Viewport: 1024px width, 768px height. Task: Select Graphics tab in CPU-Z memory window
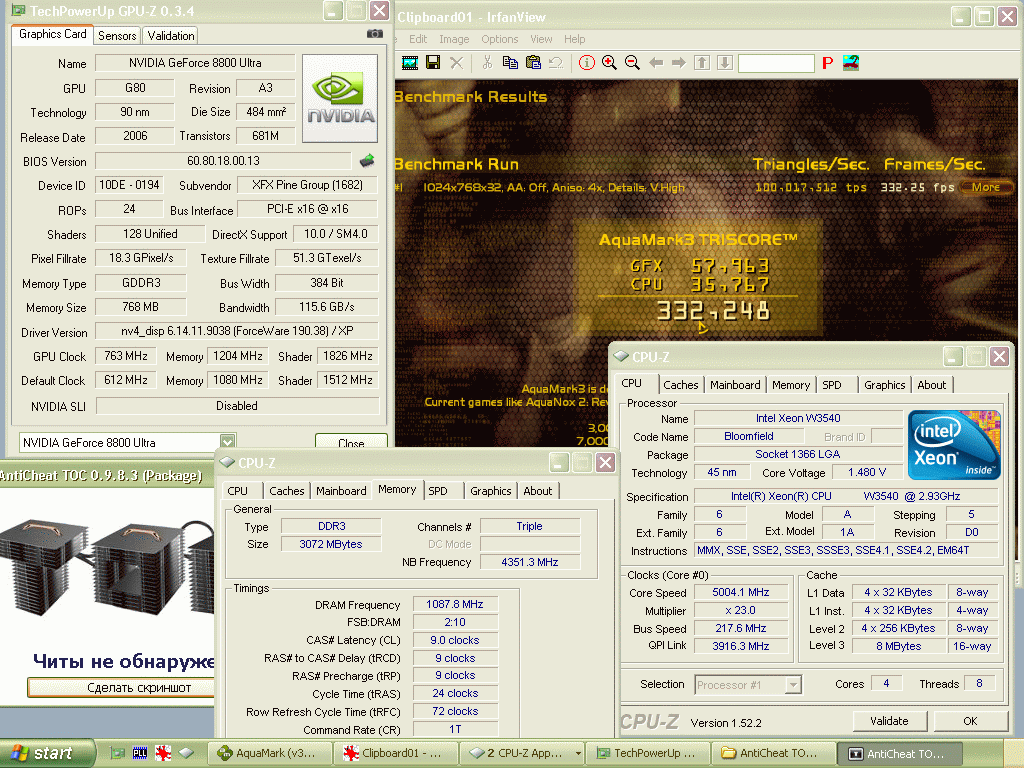490,490
